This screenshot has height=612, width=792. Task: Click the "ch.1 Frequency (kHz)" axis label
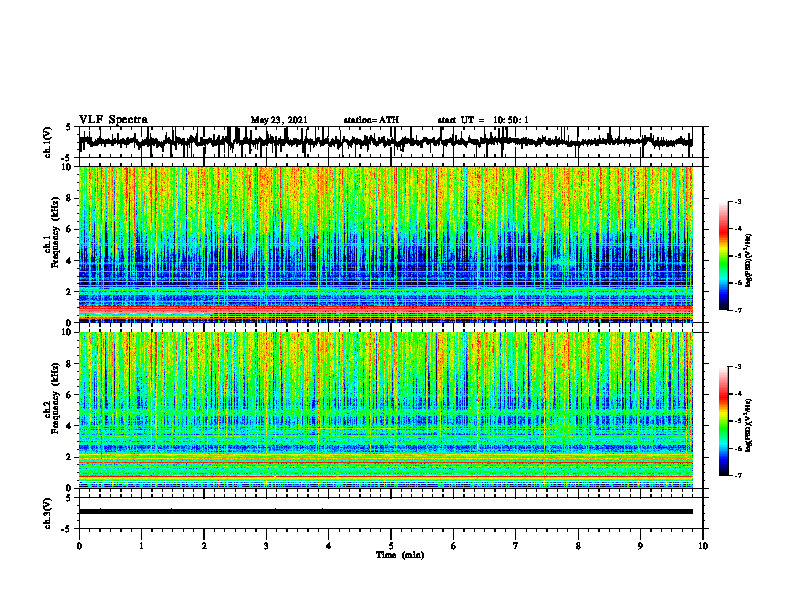52,232
